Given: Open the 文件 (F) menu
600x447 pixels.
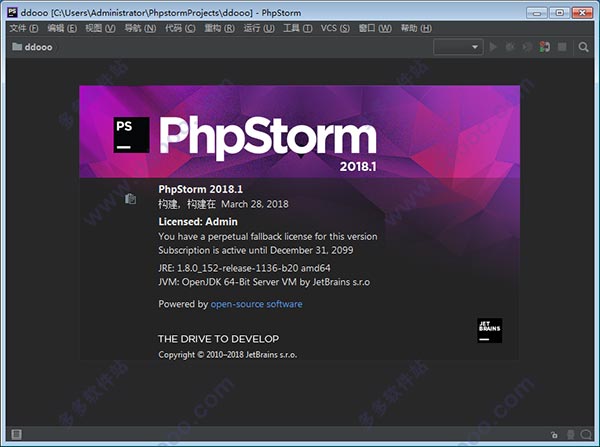Looking at the screenshot, I should click(x=24, y=28).
